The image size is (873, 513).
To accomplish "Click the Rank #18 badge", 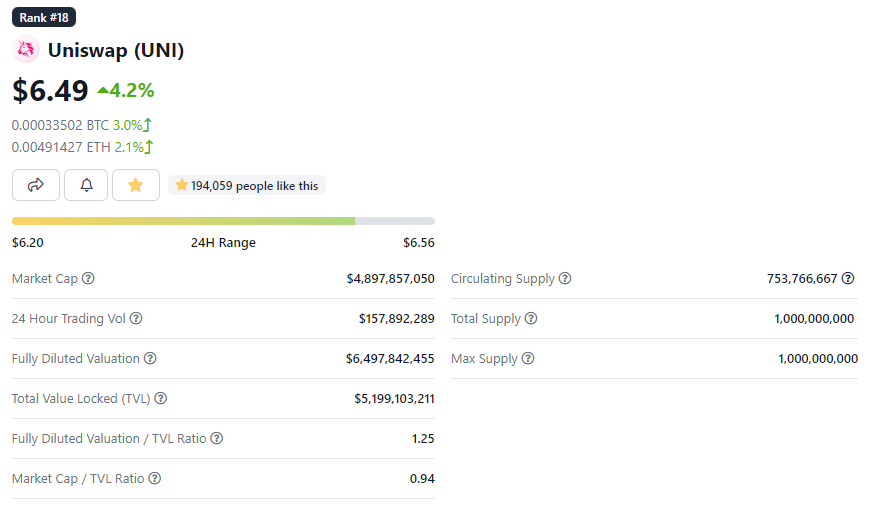I will [44, 17].
